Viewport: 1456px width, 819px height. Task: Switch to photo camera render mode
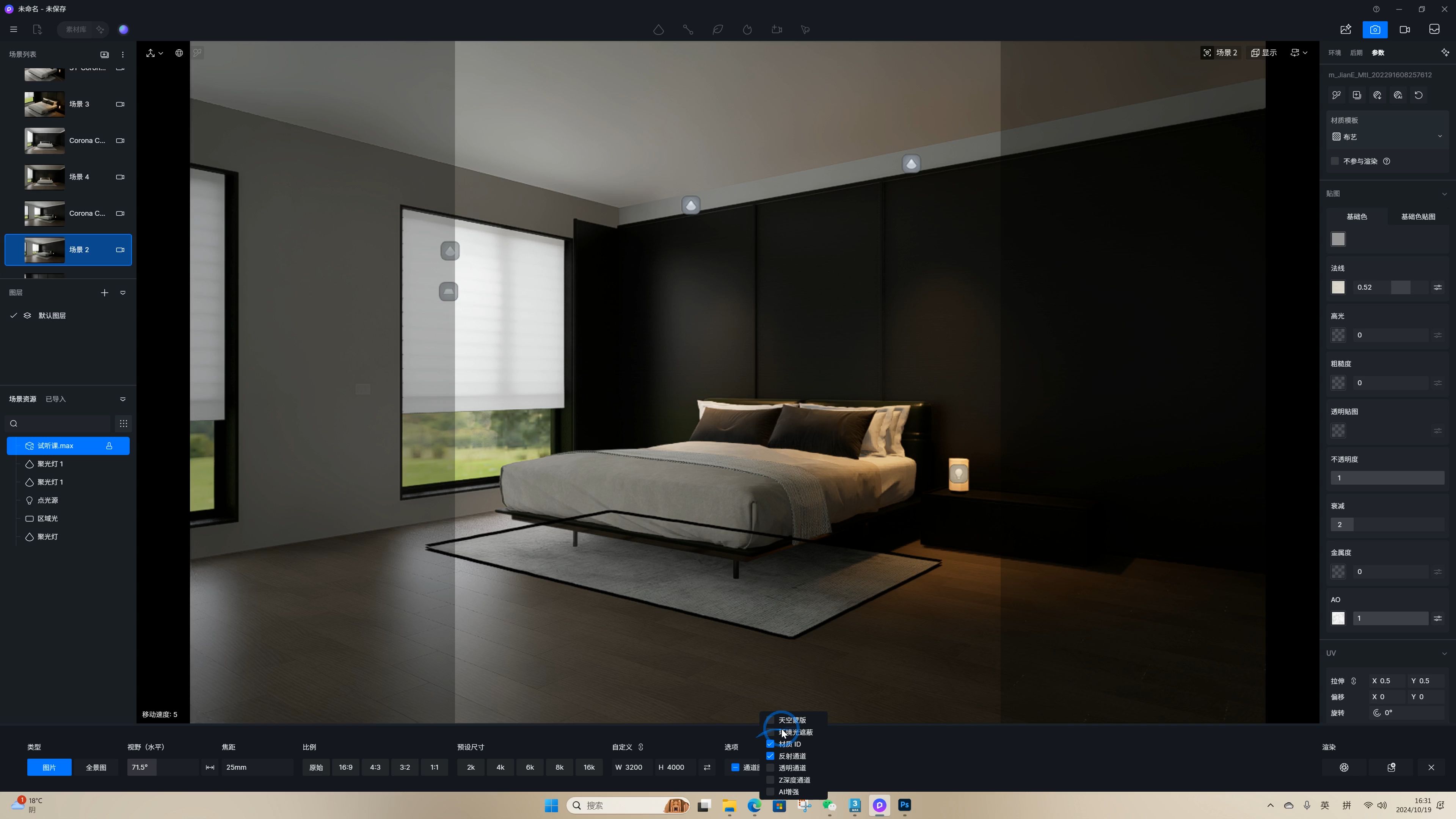tap(1375, 30)
